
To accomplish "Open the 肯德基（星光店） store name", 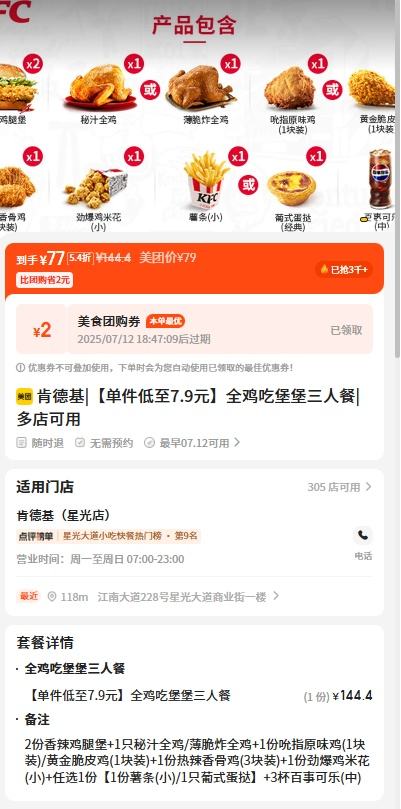I will [63, 515].
